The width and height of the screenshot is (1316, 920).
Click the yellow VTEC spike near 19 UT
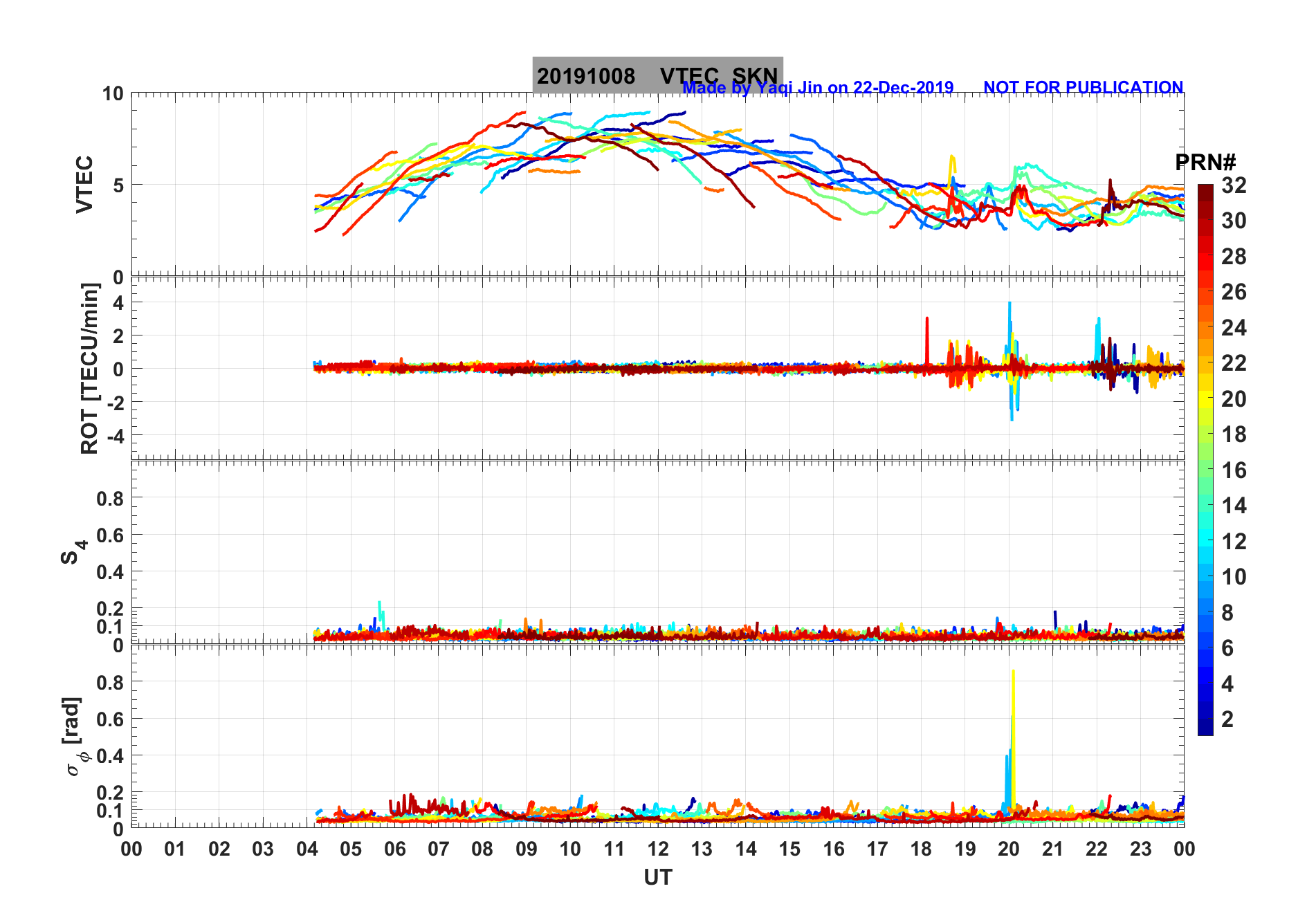coord(953,166)
